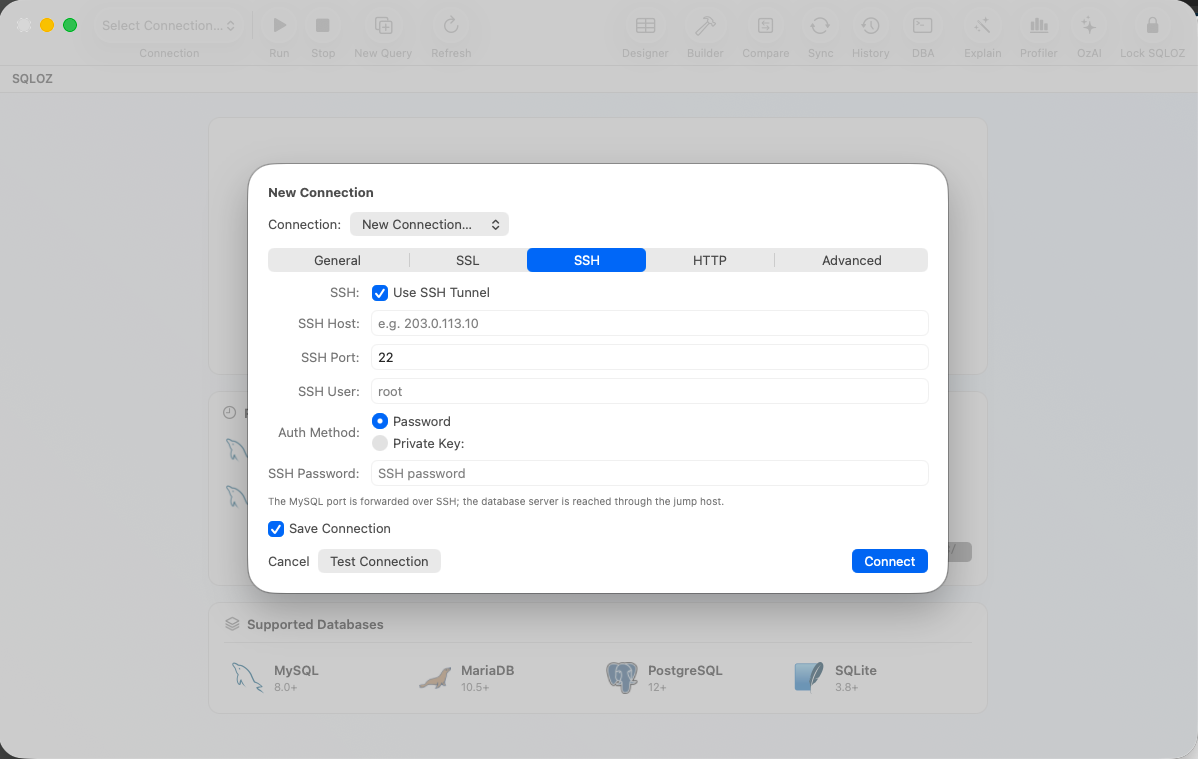Click the Stop toolbar icon

click(x=322, y=26)
